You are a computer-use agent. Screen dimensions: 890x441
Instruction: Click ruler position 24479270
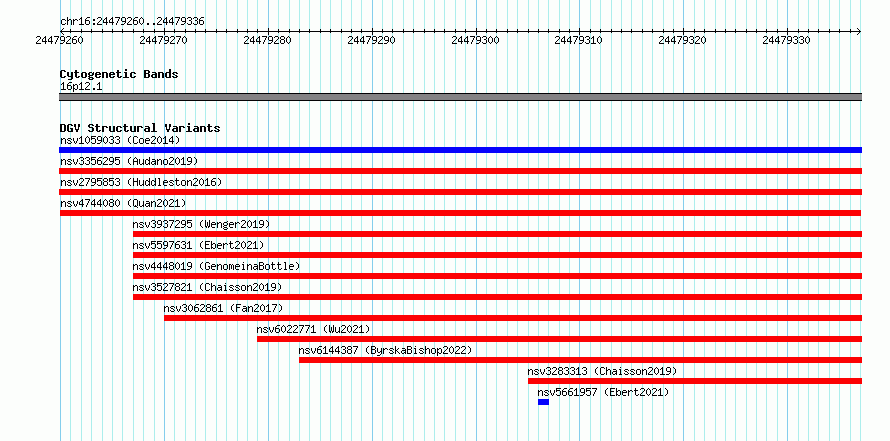click(164, 40)
